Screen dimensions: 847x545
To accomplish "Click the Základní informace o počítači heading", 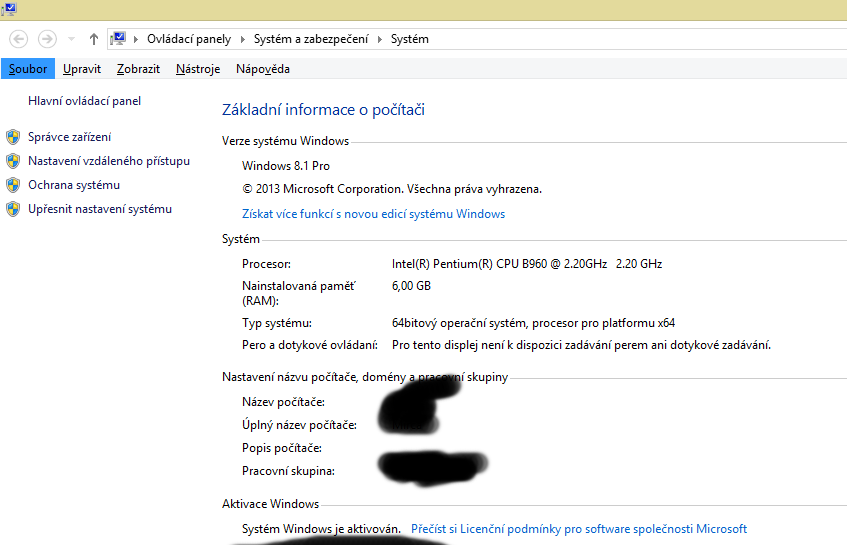I will (x=323, y=110).
